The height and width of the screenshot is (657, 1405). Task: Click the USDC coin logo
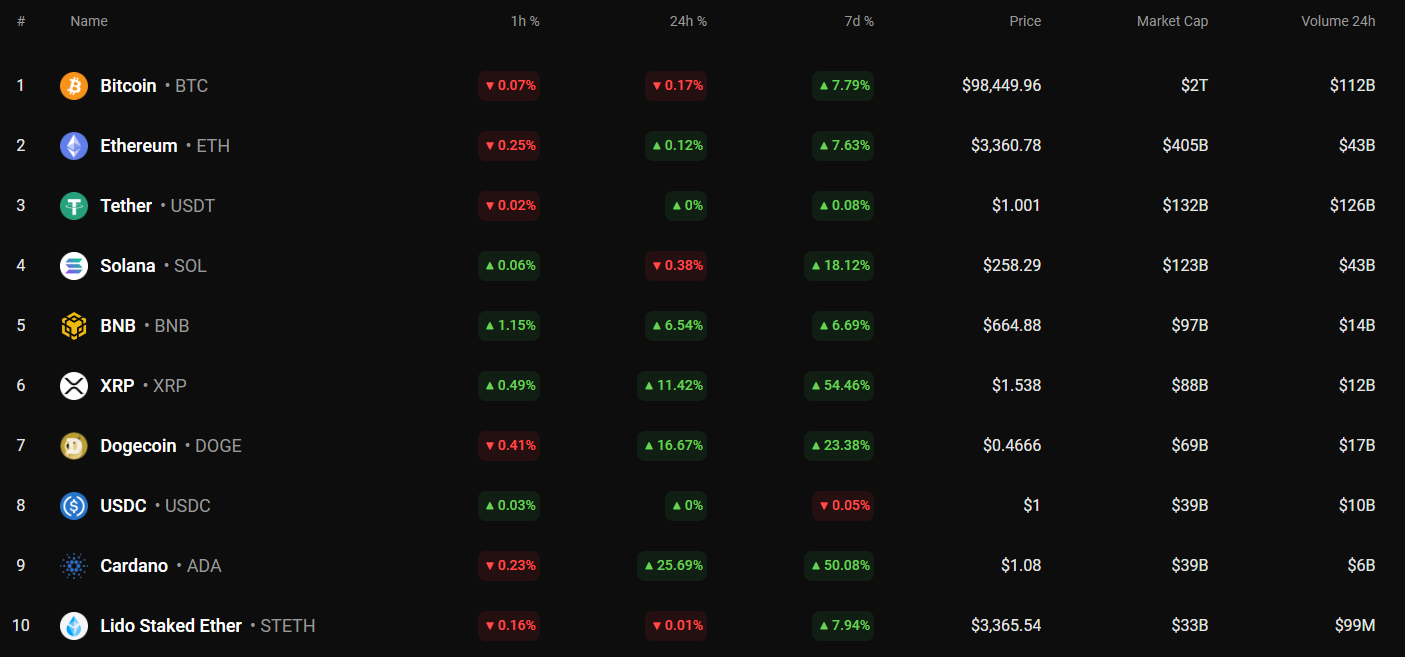[74, 506]
